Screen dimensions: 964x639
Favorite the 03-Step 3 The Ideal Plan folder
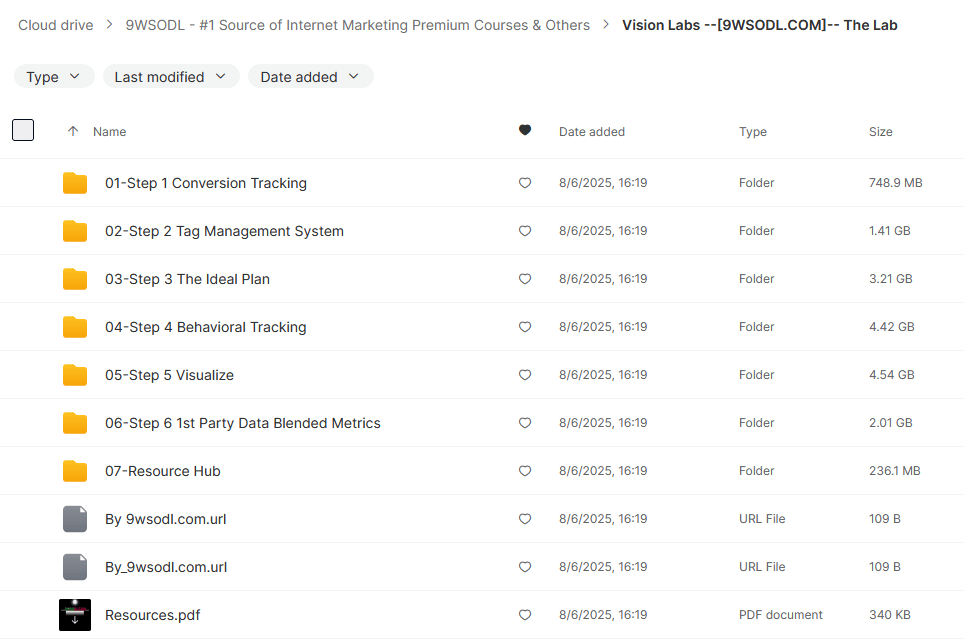coord(525,279)
